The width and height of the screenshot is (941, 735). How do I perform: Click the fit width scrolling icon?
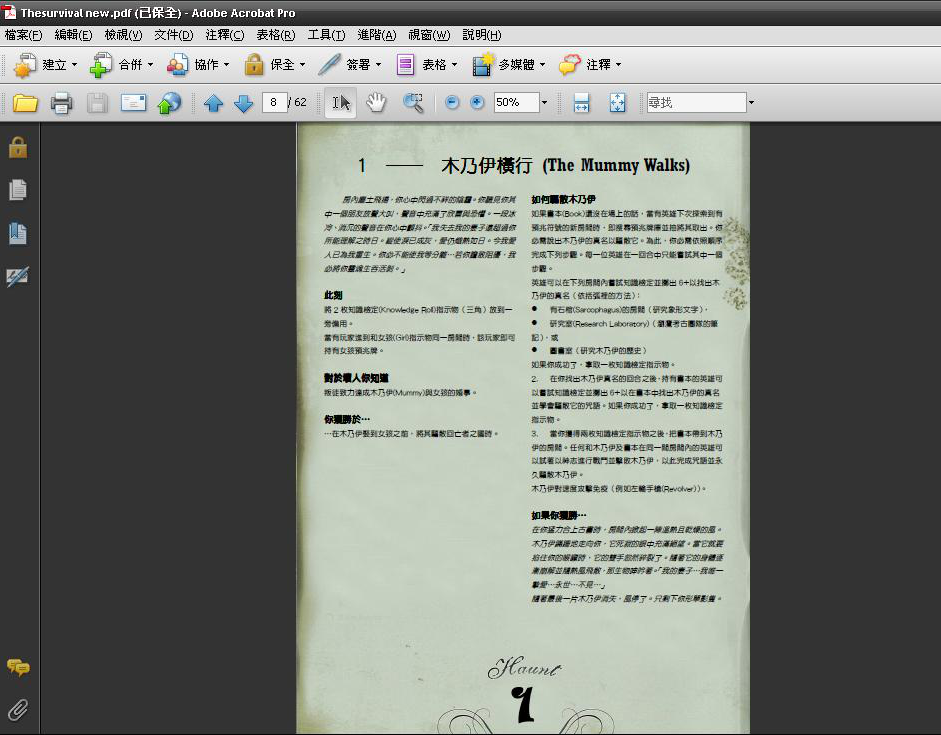[581, 103]
